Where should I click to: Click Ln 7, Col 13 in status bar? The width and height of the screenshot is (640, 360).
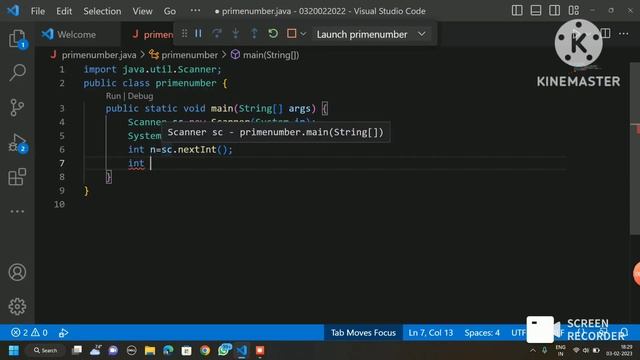coord(431,333)
